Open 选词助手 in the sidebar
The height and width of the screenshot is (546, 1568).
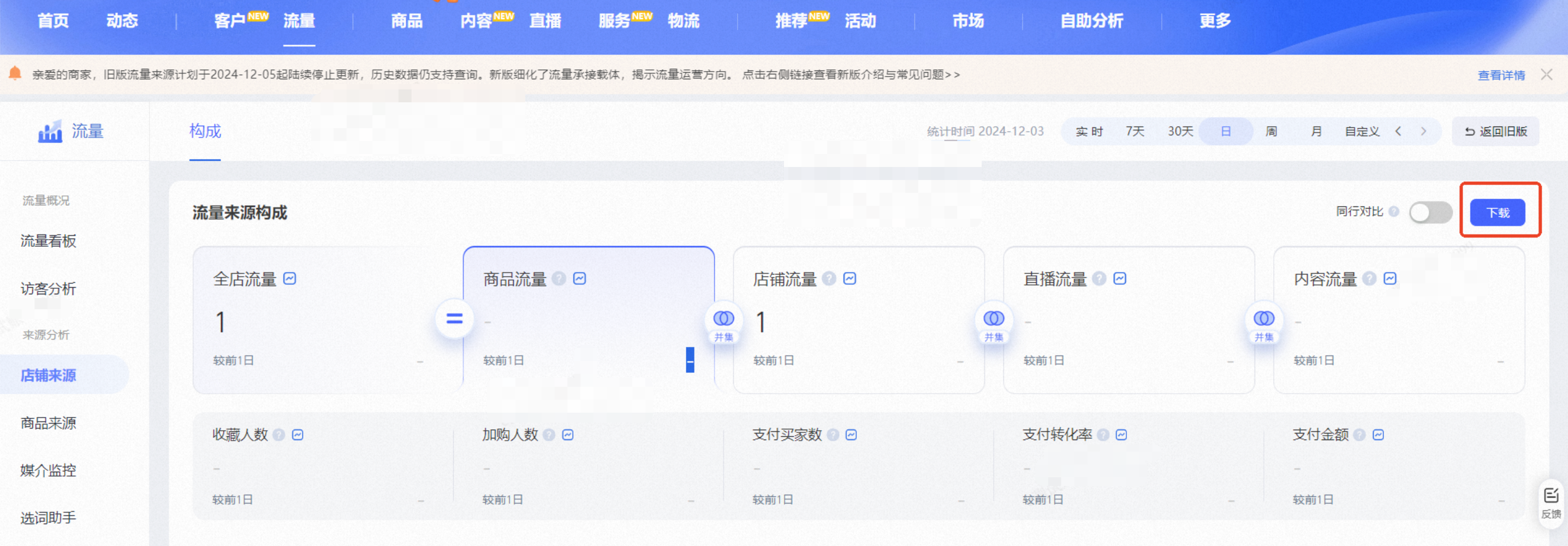point(49,518)
